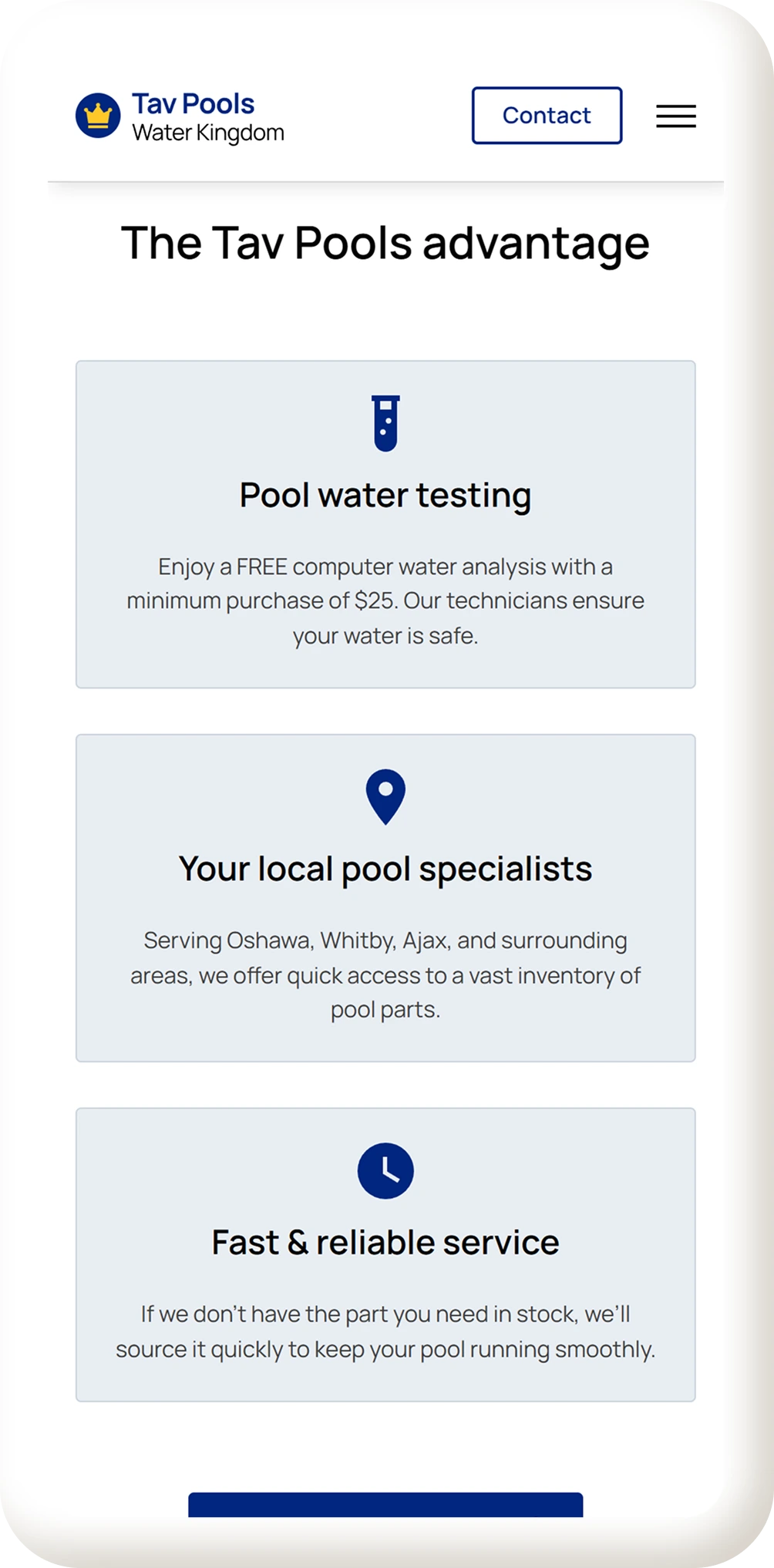Click the test tube icon
Screen dimensions: 774x1568
(385, 423)
